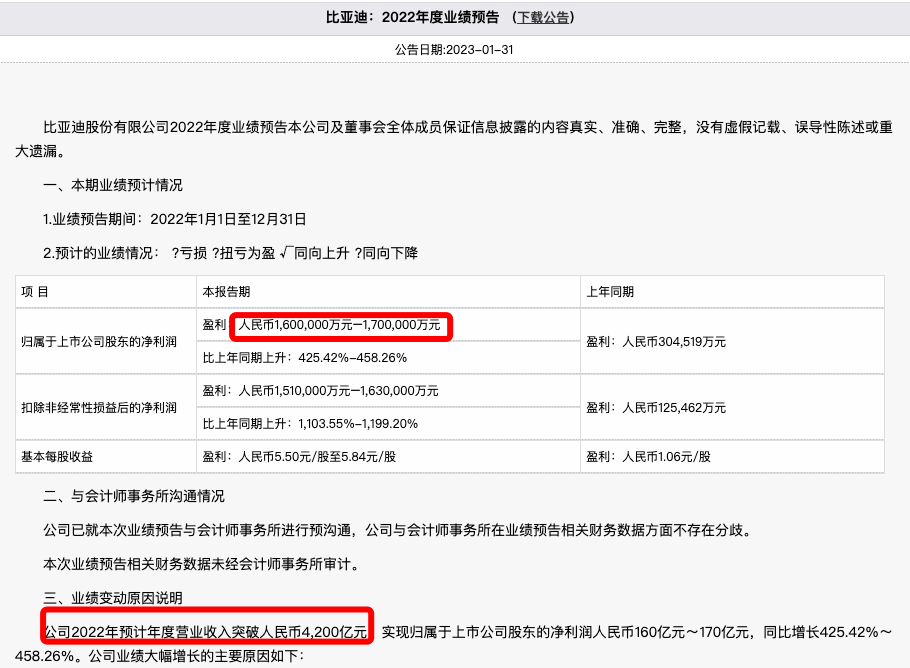Viewport: 910px width, 668px height.
Task: Open the 下载公告 download link
Action: click(543, 17)
